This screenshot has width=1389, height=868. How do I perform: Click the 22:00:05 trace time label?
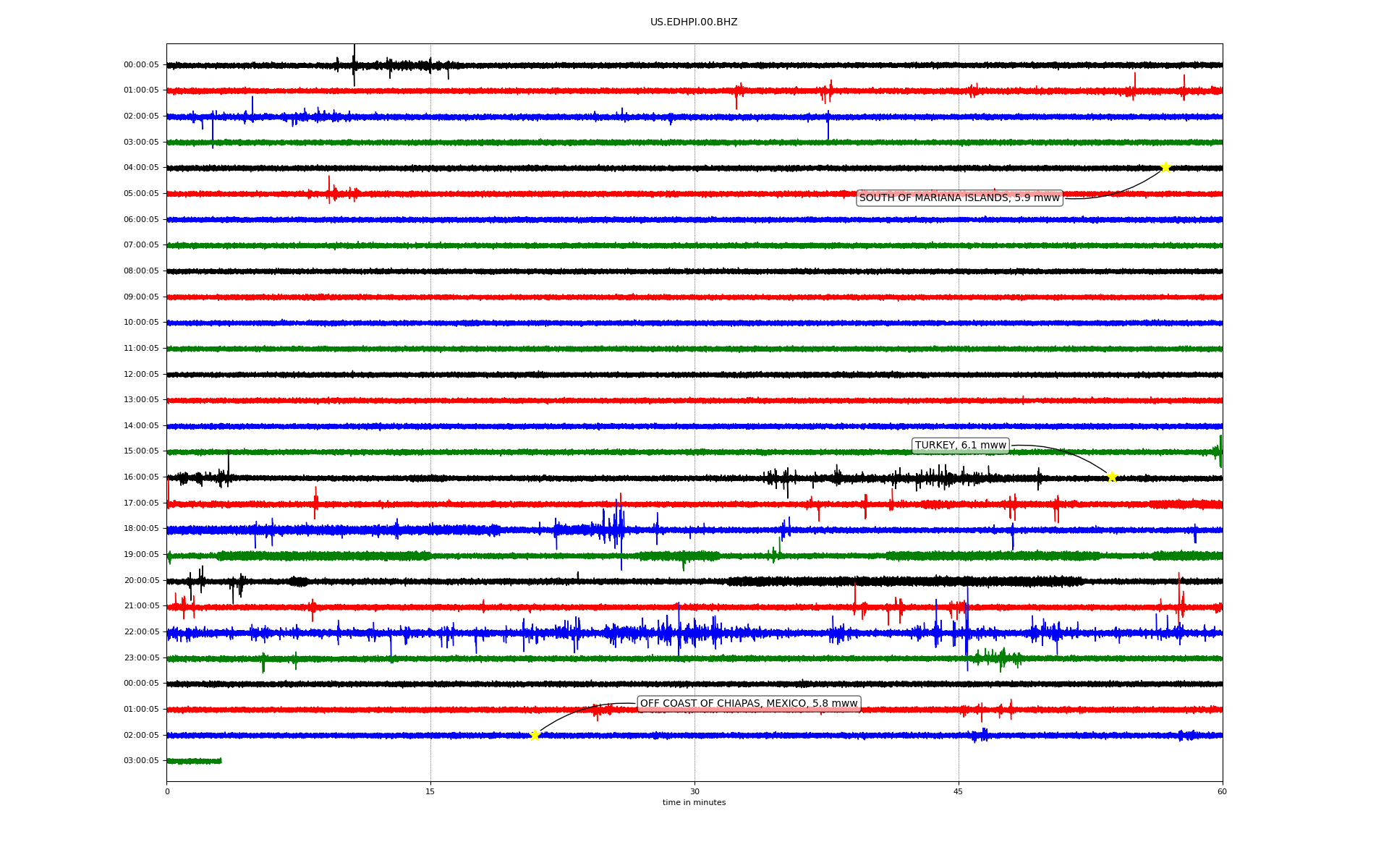point(141,632)
